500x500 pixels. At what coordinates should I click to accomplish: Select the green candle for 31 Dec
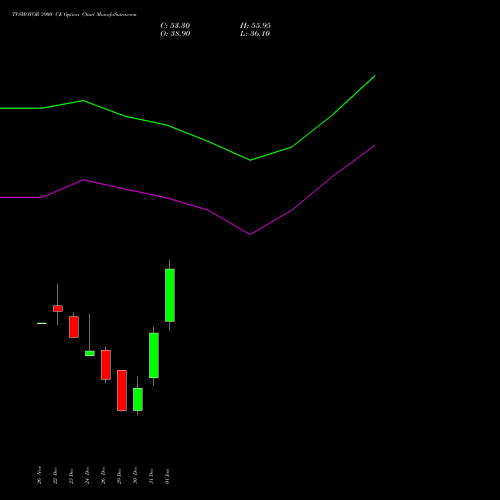[154, 355]
